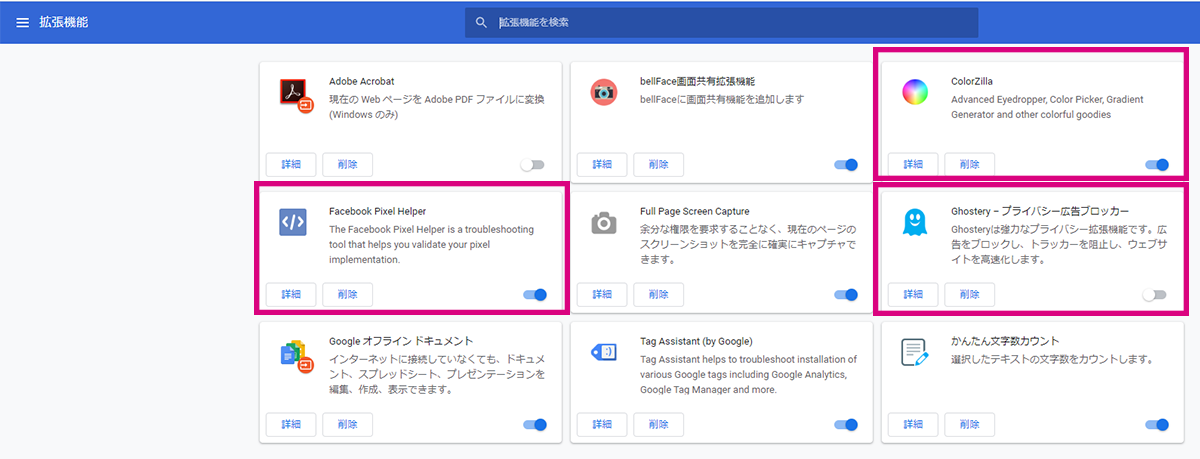Screen dimensions: 1200x459
Task: Click the search magnifier icon
Action: [x=482, y=22]
